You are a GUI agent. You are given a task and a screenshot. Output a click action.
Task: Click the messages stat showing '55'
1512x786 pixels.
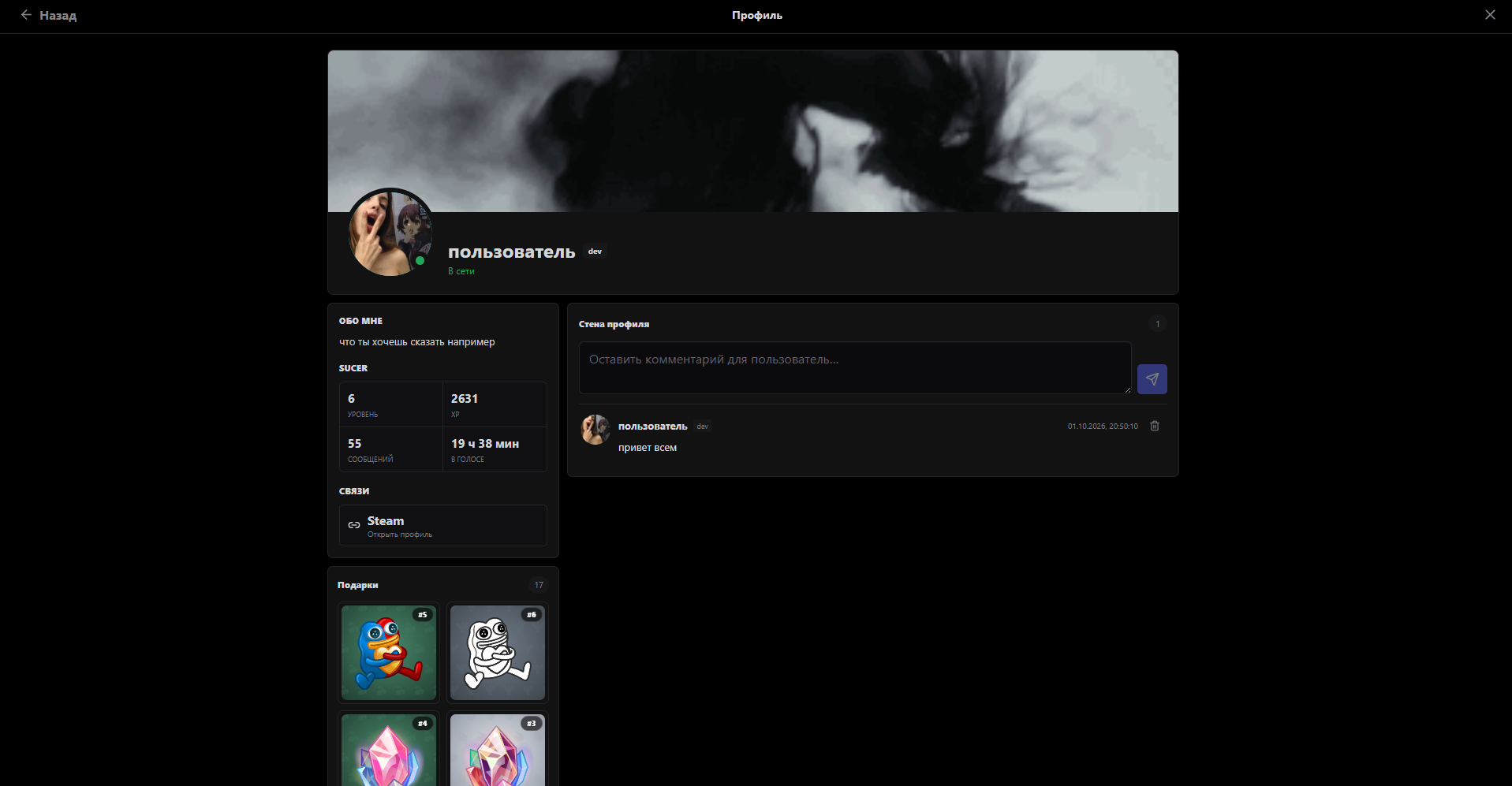tap(391, 449)
